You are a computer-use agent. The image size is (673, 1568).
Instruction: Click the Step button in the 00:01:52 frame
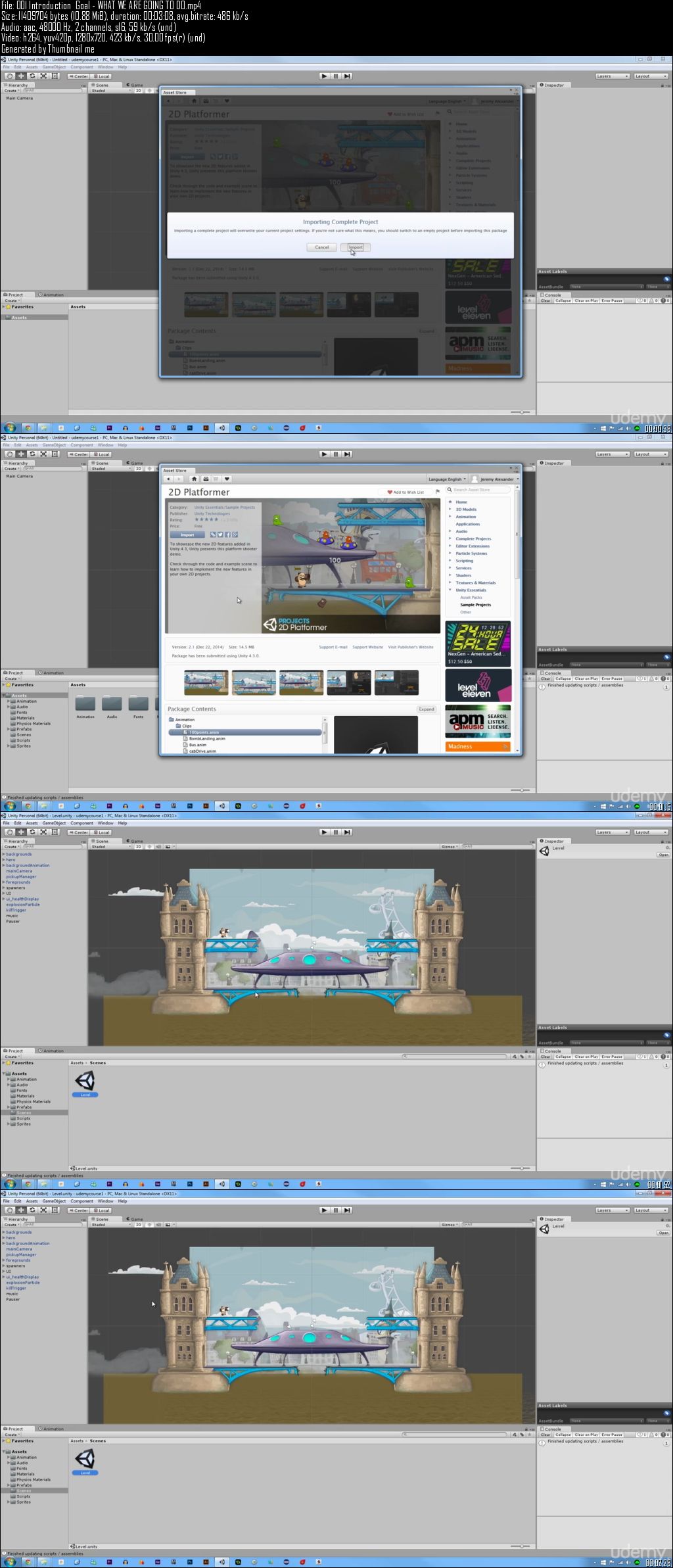[347, 832]
